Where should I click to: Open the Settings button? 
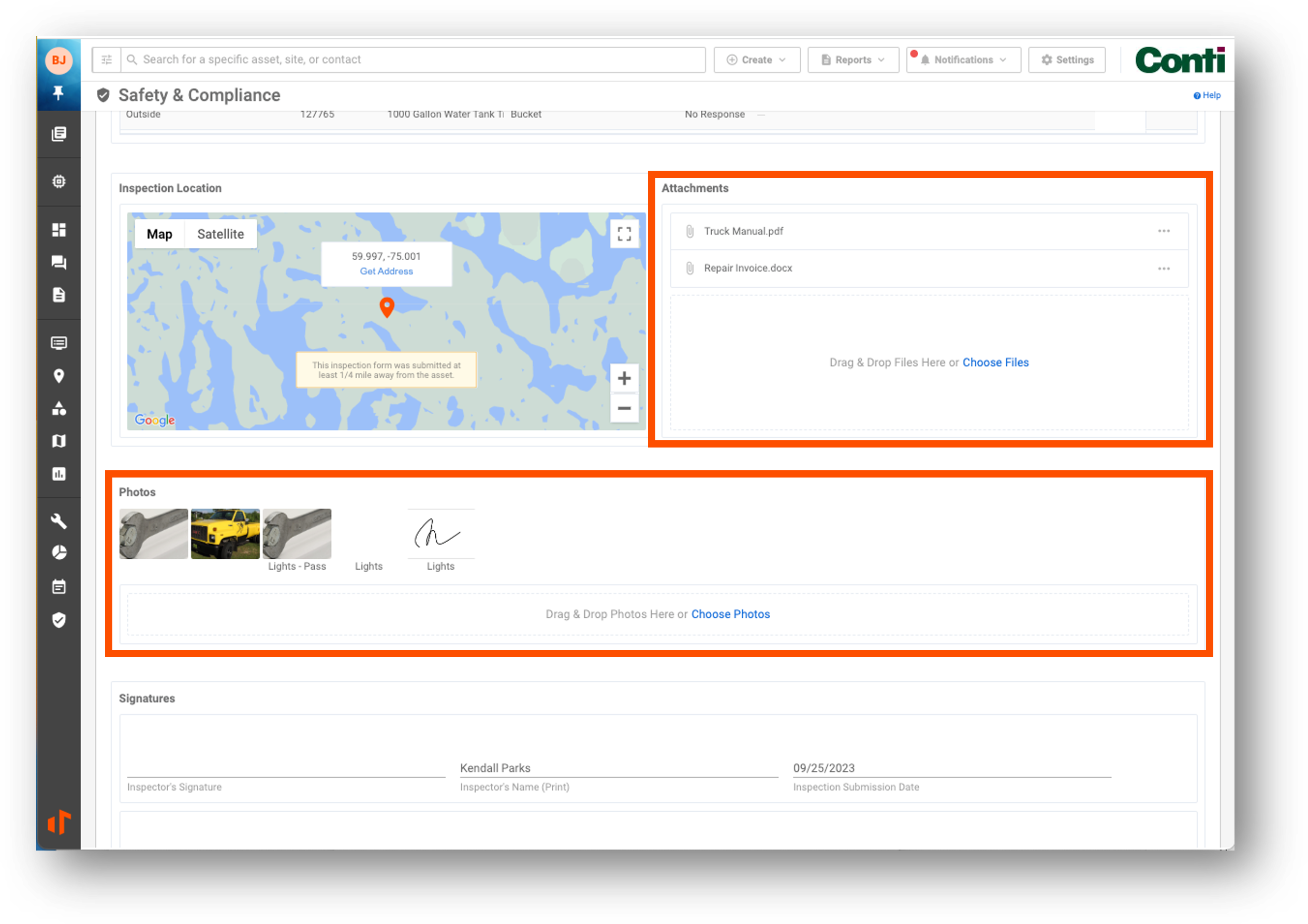(1066, 60)
